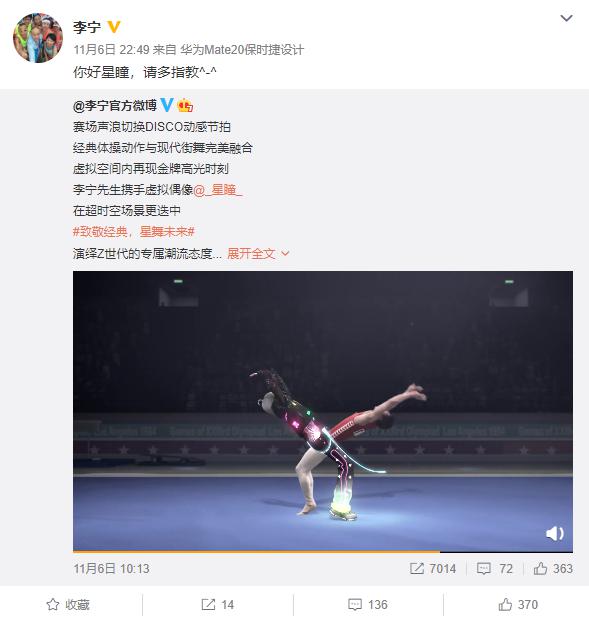This screenshot has height=619, width=589.
Task: Open the post options chevron menu
Action: click(x=566, y=18)
